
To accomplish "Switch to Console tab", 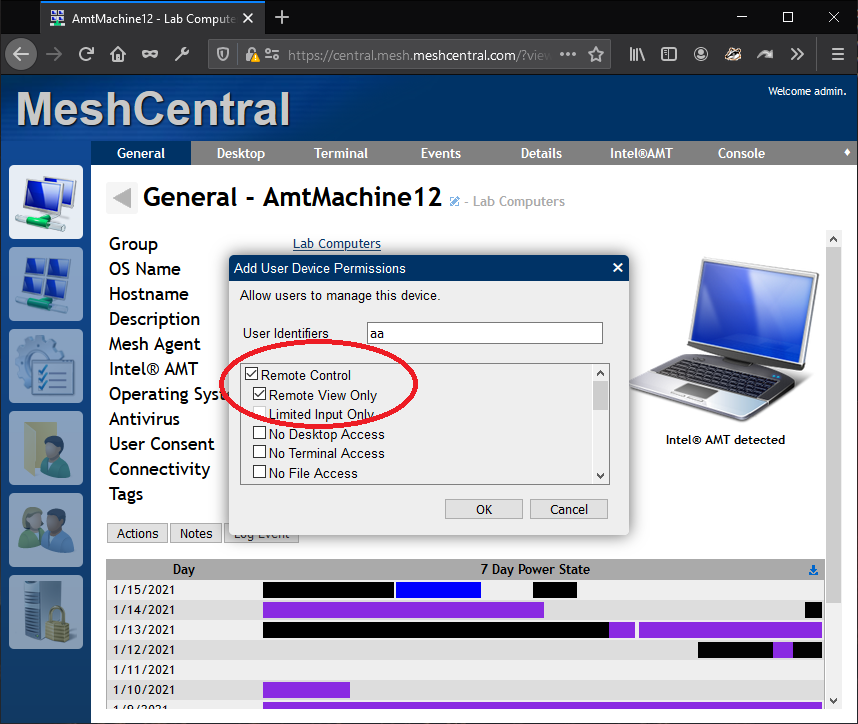I will click(x=741, y=153).
